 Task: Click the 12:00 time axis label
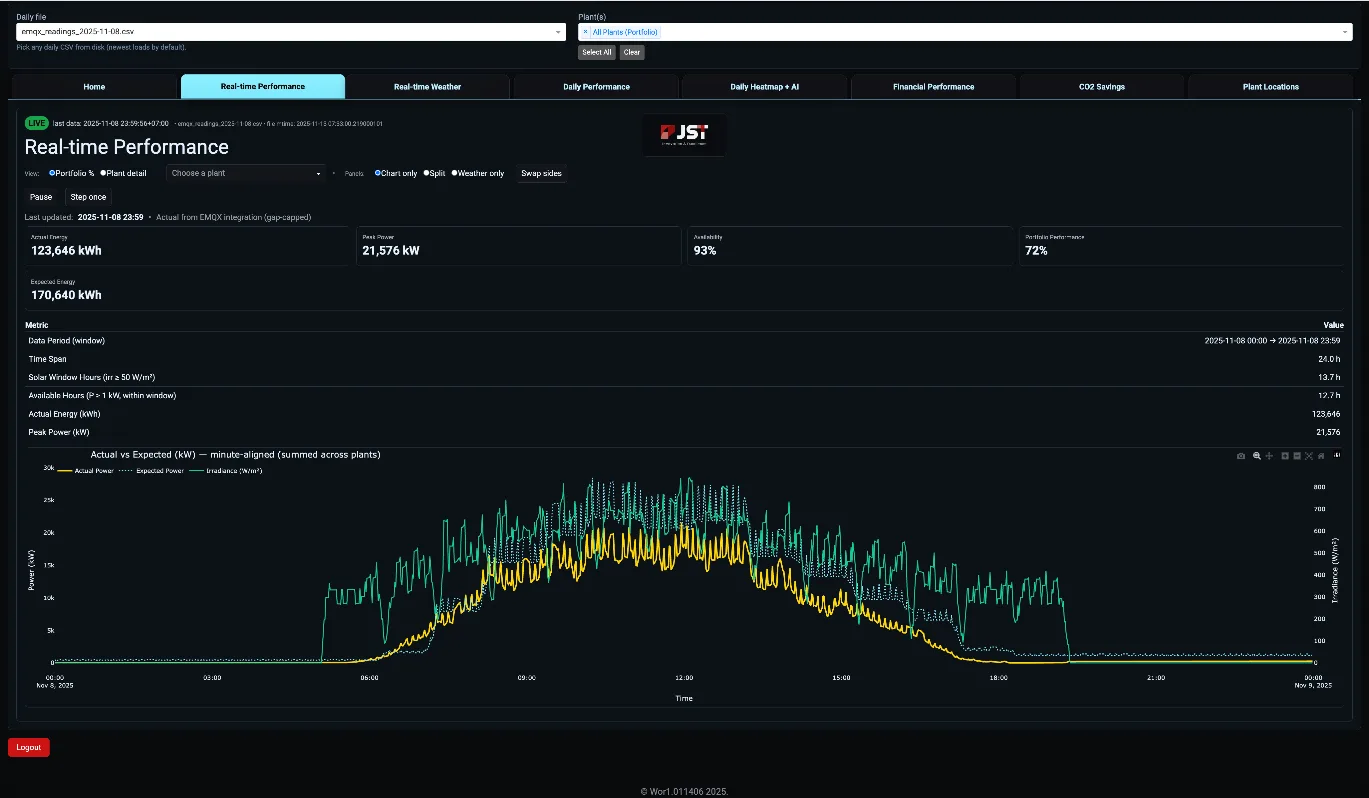[684, 677]
